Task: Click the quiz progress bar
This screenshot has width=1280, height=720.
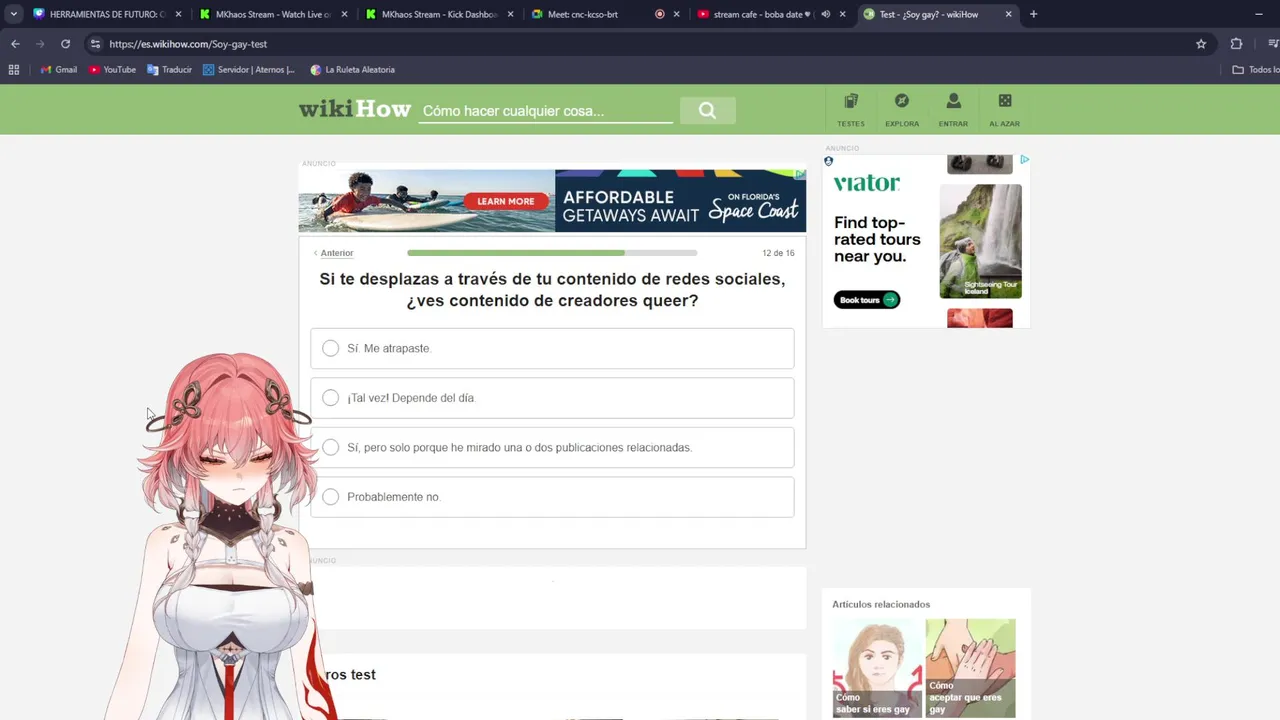Action: (552, 253)
